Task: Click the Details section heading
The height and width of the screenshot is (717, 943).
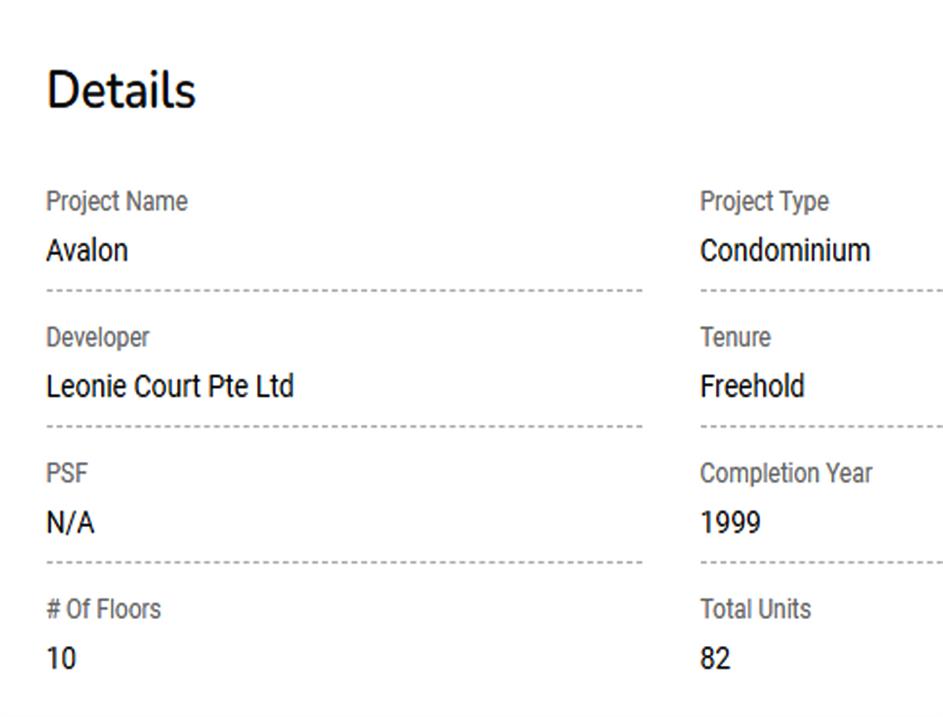Action: click(x=121, y=90)
